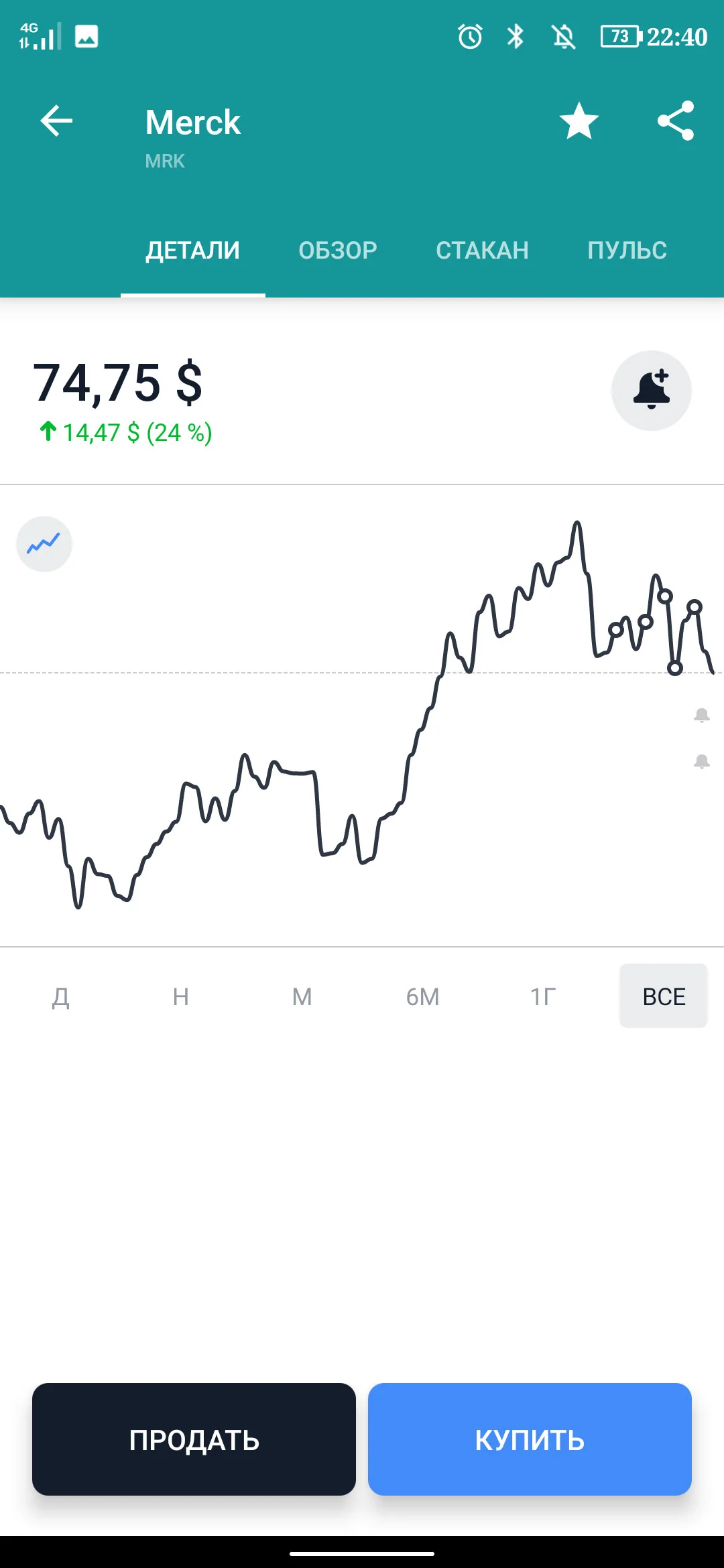The width and height of the screenshot is (724, 1568).
Task: Toggle the favorite star for Merck
Action: [579, 121]
